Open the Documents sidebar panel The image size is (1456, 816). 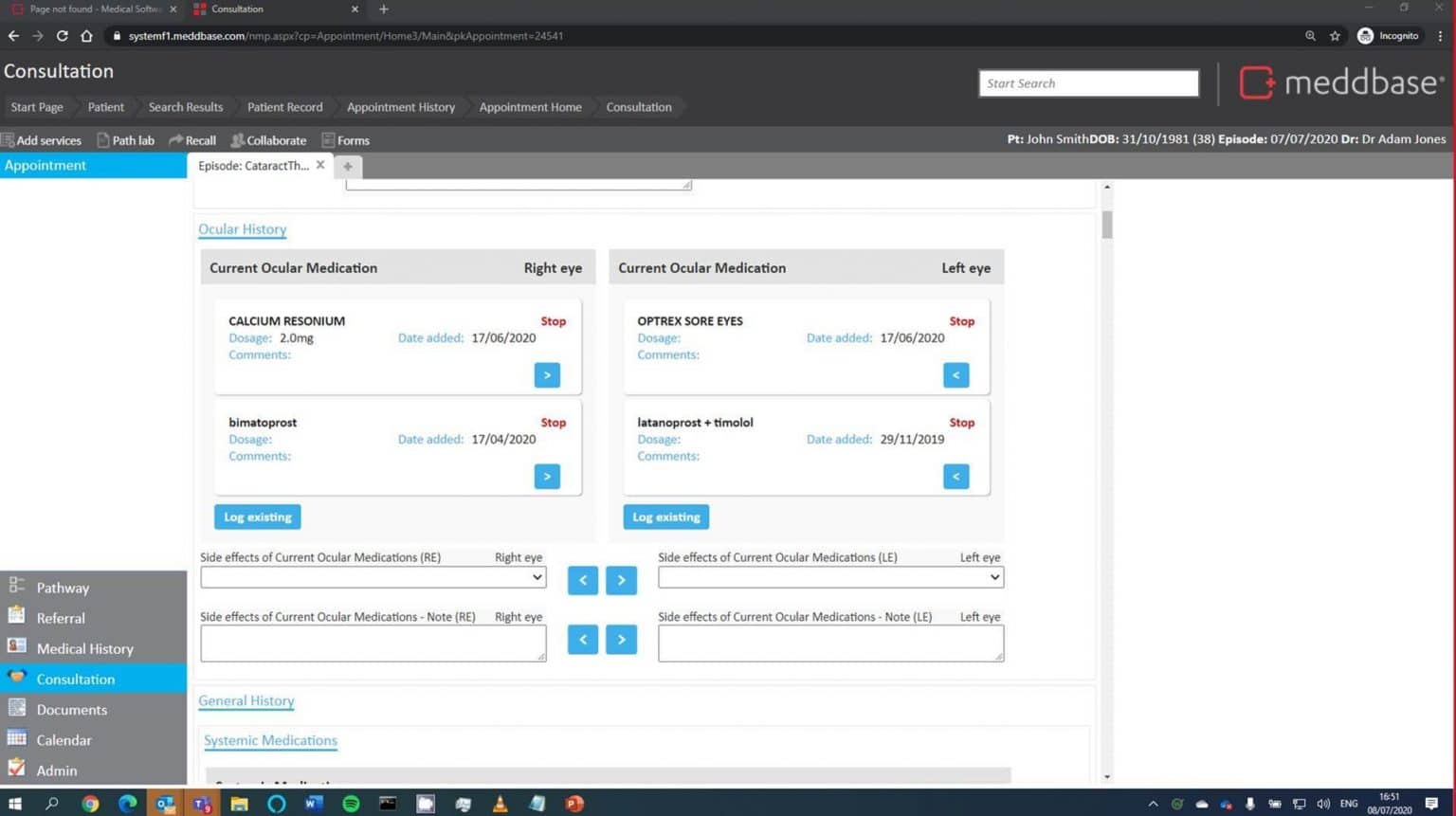(71, 709)
